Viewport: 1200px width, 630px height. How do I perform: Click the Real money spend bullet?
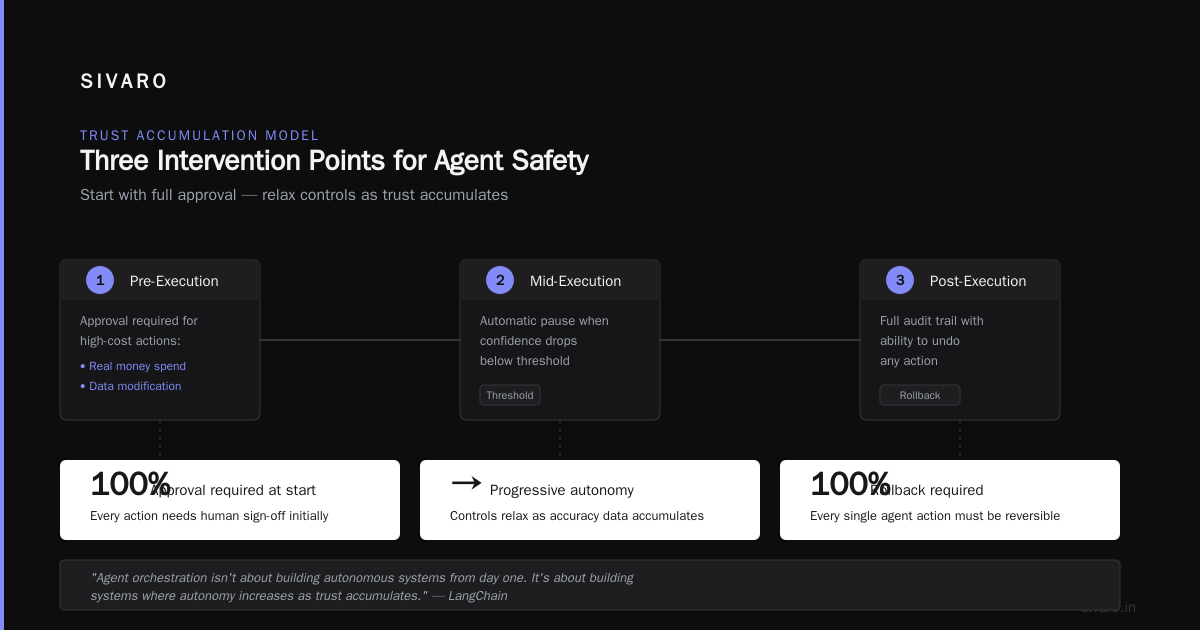pyautogui.click(x=133, y=366)
